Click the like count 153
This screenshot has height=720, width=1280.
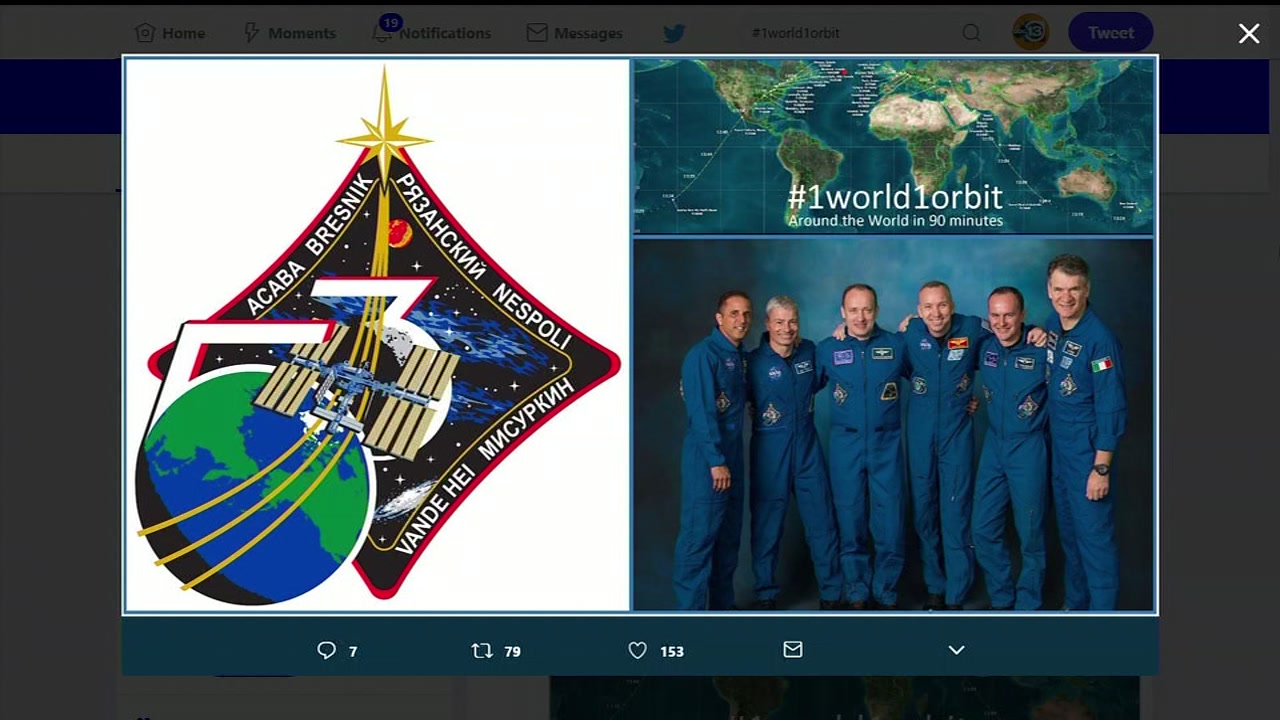[672, 651]
